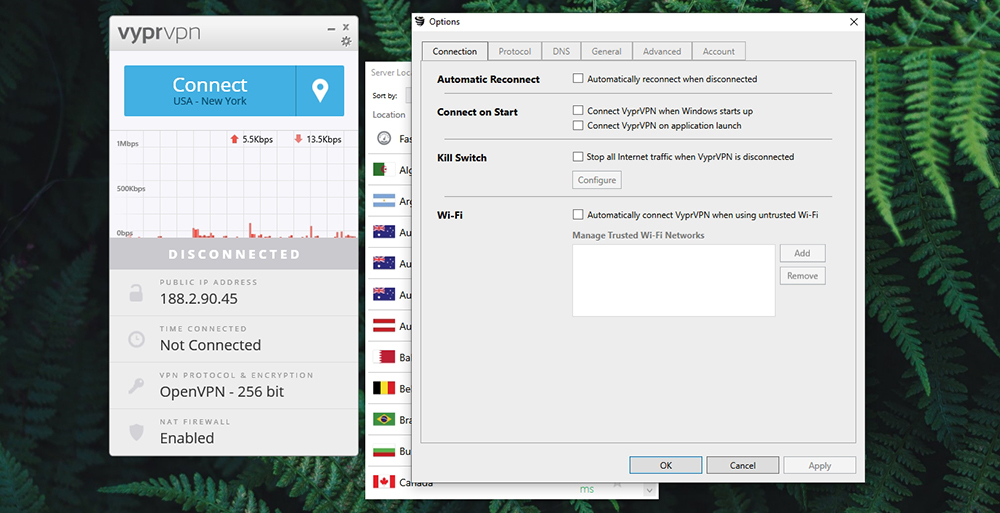This screenshot has height=513, width=1000.
Task: Enable auto-connect on untrusted Wi-Fi checkbox
Action: point(578,214)
